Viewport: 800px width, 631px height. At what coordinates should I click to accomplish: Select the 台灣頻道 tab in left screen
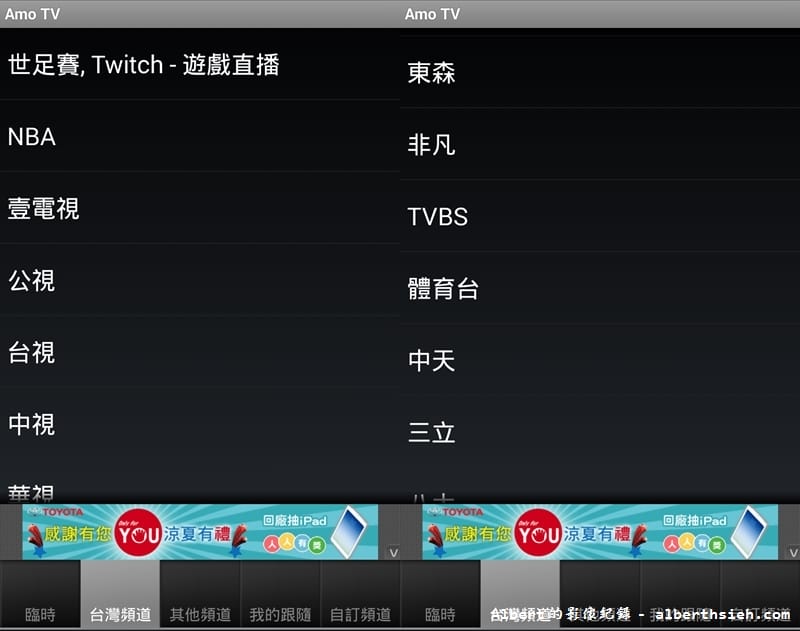point(120,594)
